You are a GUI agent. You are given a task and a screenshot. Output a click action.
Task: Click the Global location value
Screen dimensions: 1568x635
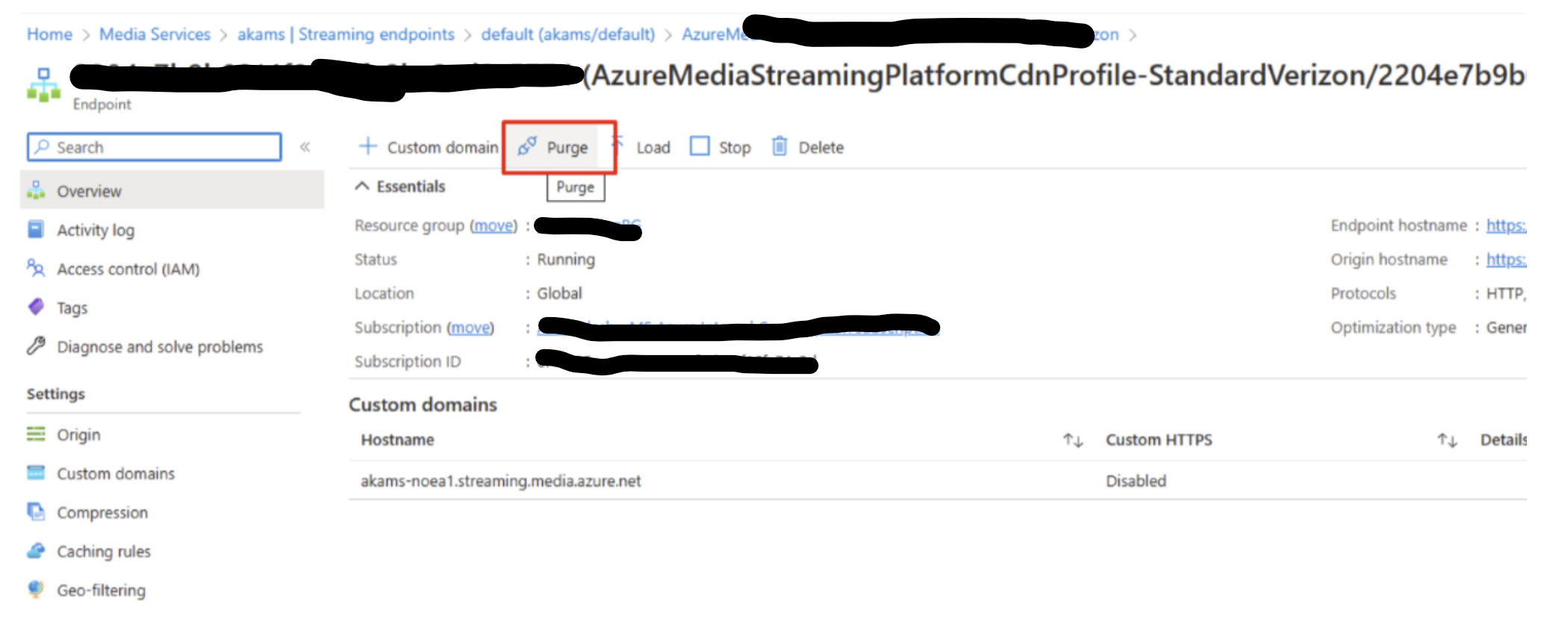click(x=559, y=293)
